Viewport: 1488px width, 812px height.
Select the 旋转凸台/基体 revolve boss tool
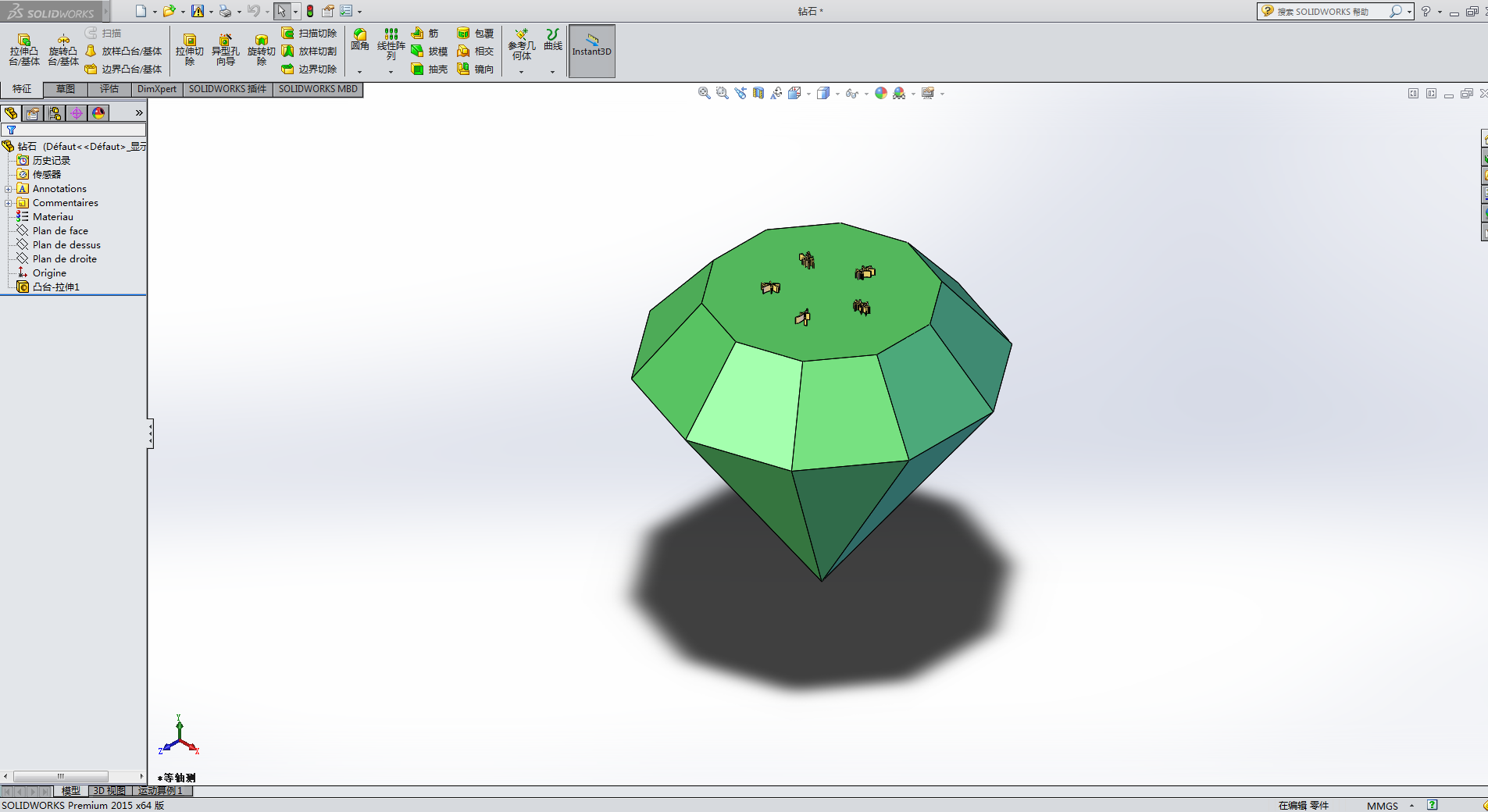click(x=63, y=49)
